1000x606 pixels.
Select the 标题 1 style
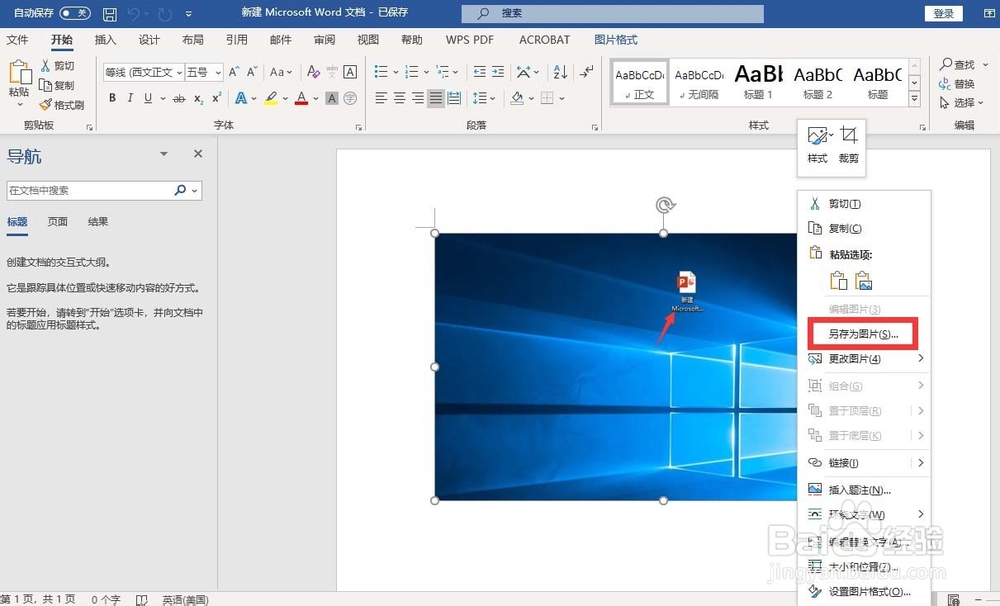pos(758,83)
